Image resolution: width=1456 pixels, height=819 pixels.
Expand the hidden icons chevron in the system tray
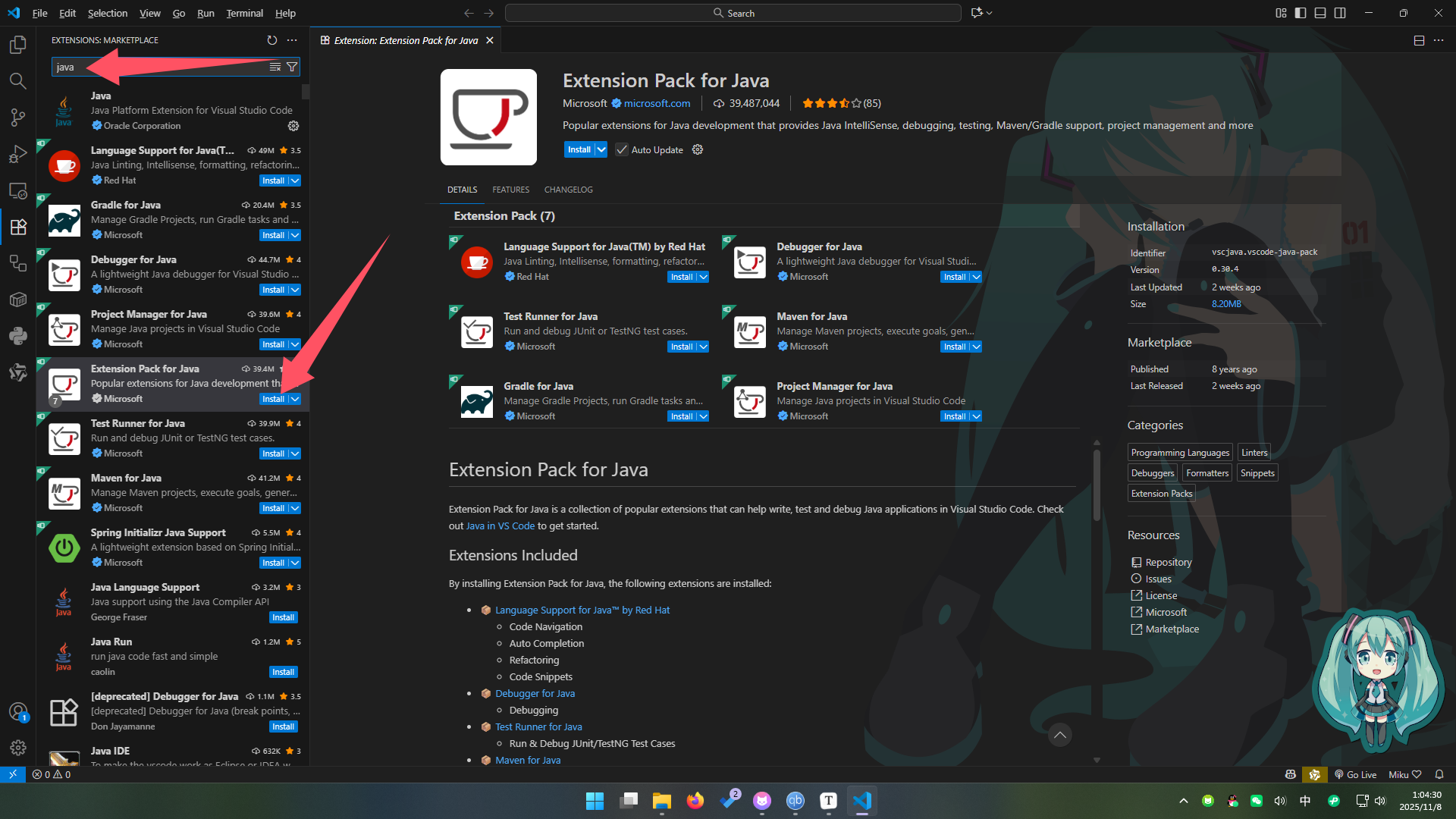pyautogui.click(x=1183, y=800)
